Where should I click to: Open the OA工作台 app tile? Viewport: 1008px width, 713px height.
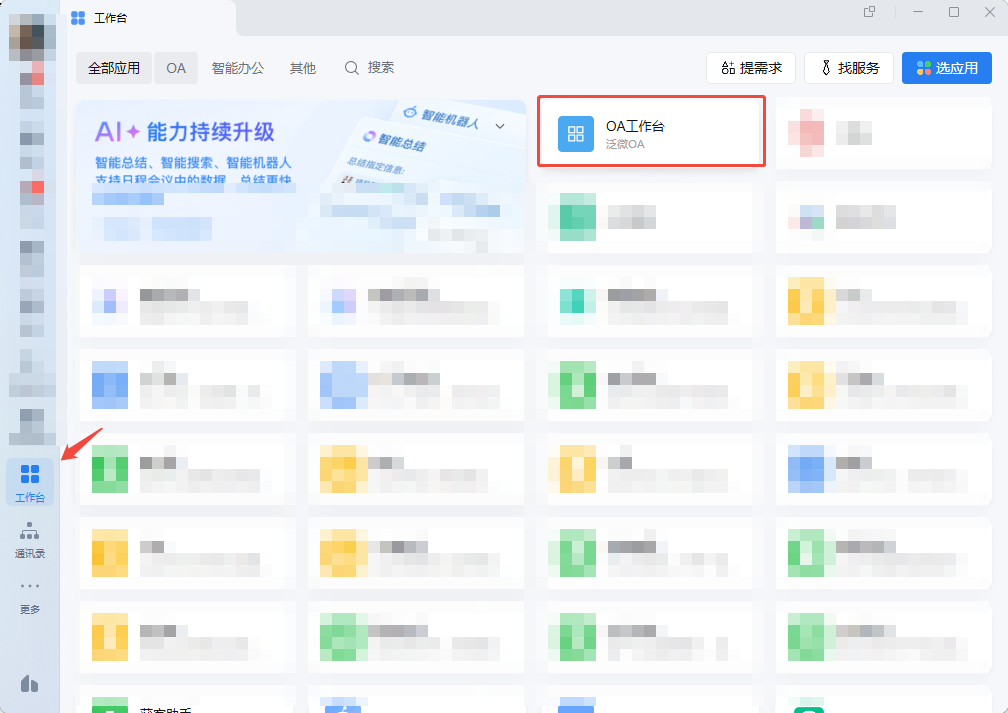651,132
